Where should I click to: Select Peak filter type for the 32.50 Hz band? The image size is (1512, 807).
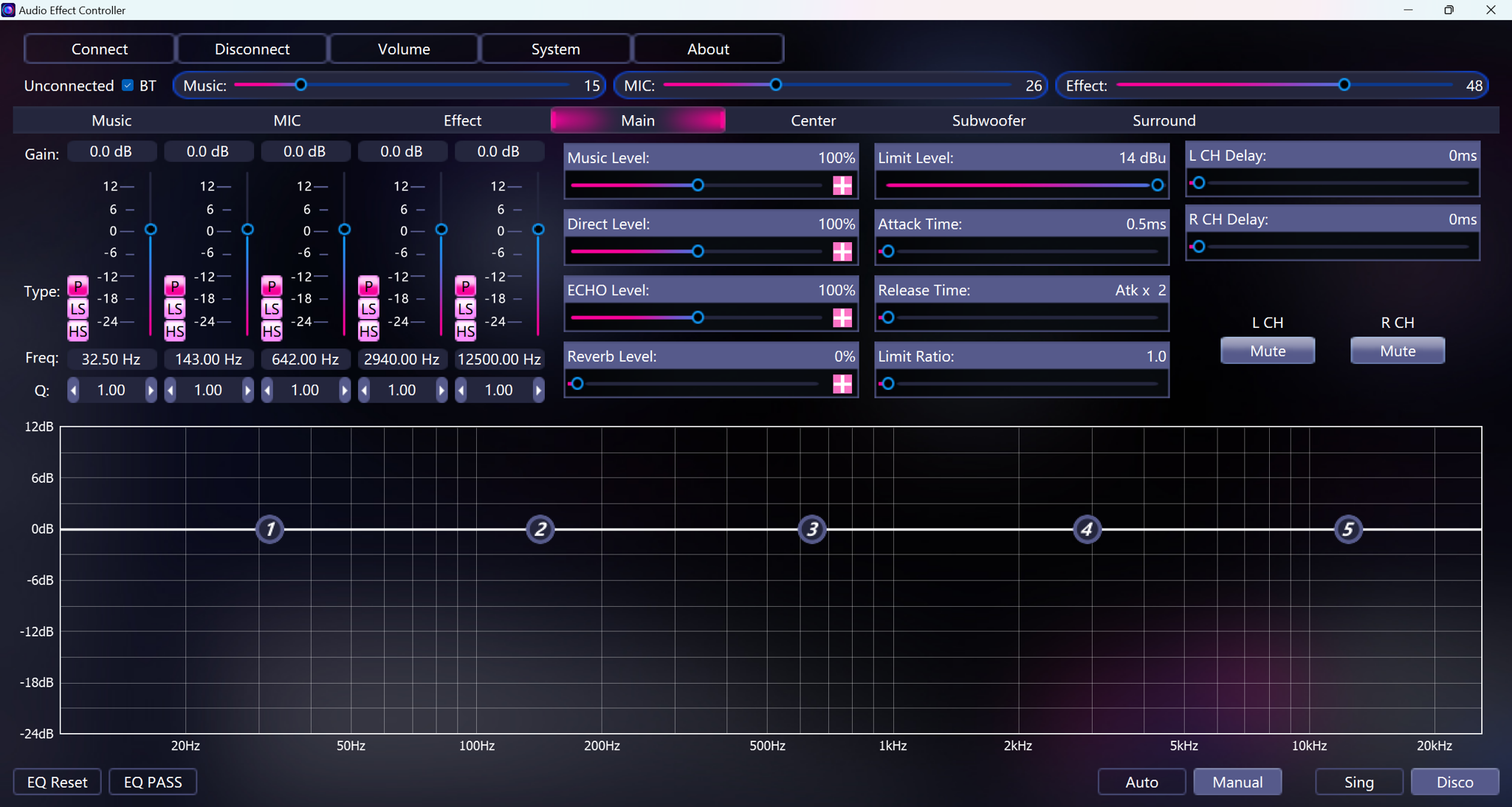tap(78, 286)
